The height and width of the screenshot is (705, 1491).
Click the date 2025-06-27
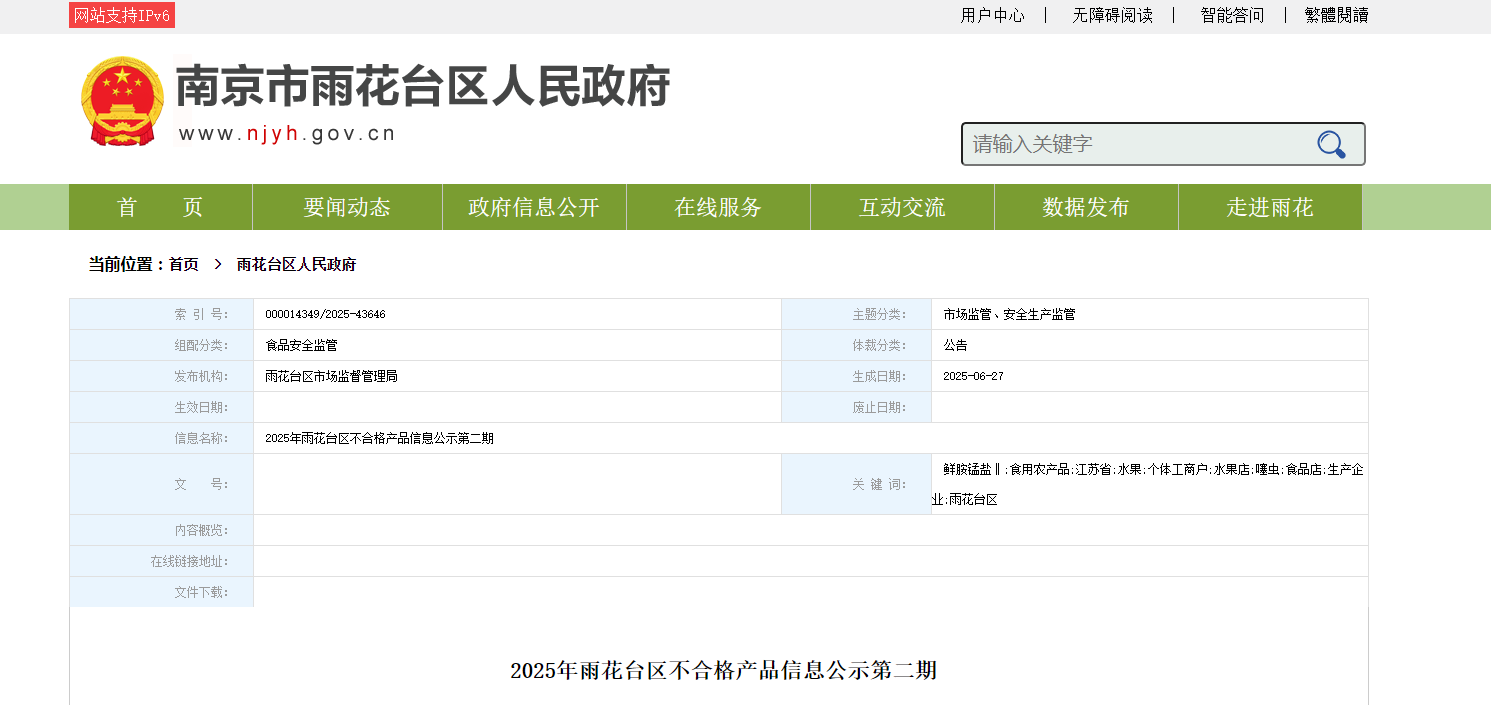(x=973, y=376)
